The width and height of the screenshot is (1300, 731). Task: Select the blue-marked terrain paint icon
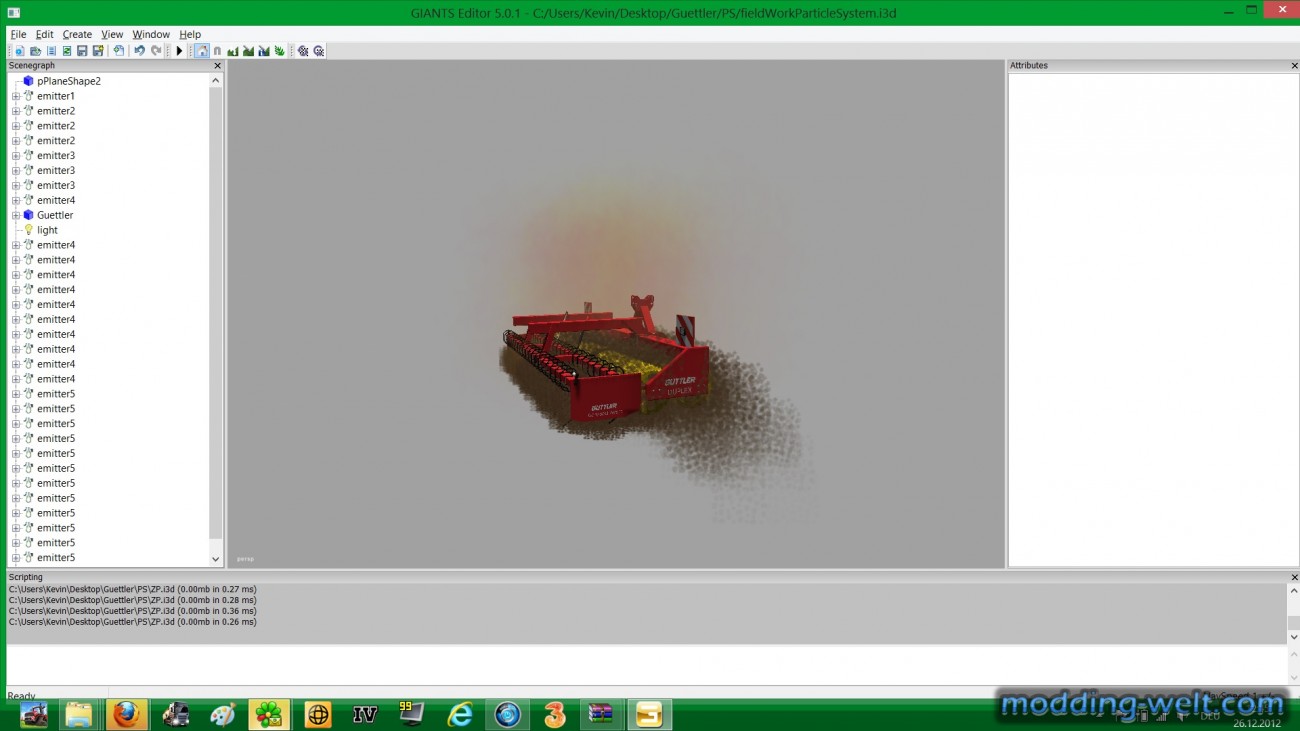tap(264, 51)
